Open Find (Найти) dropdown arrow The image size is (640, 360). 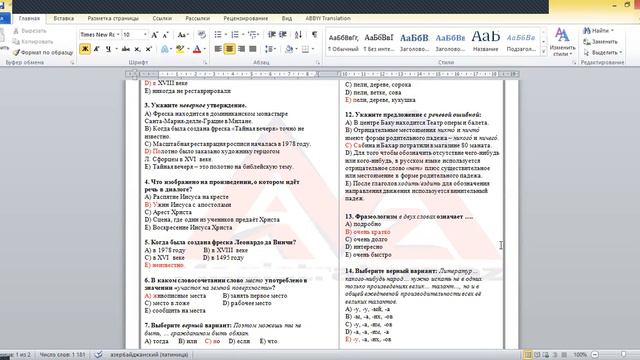pos(612,31)
